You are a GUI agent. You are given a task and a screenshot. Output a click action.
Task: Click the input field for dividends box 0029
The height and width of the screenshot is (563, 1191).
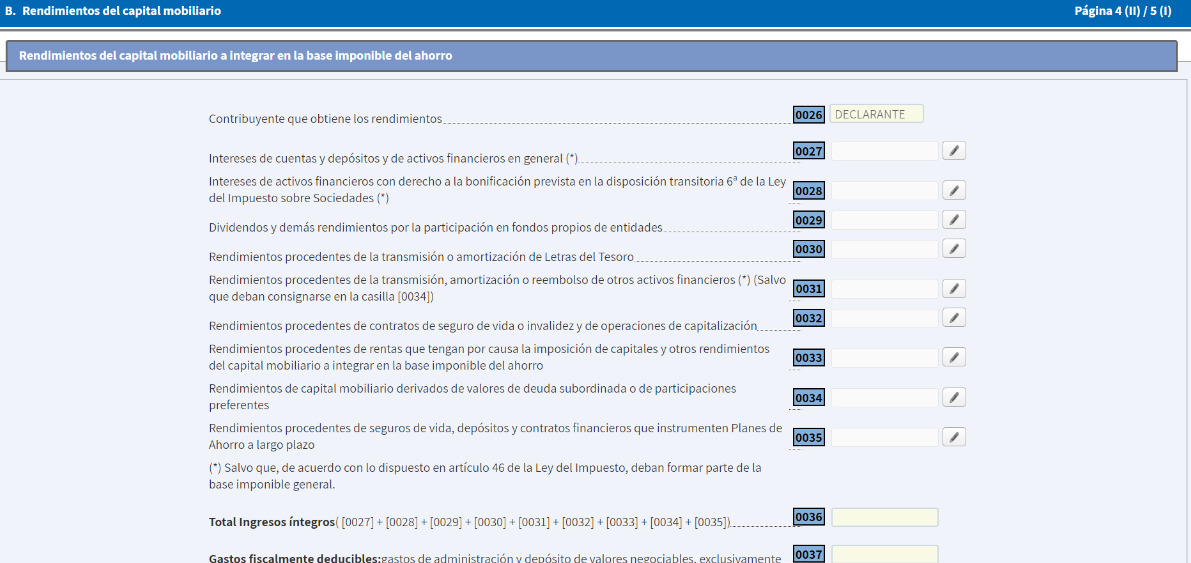(x=884, y=220)
